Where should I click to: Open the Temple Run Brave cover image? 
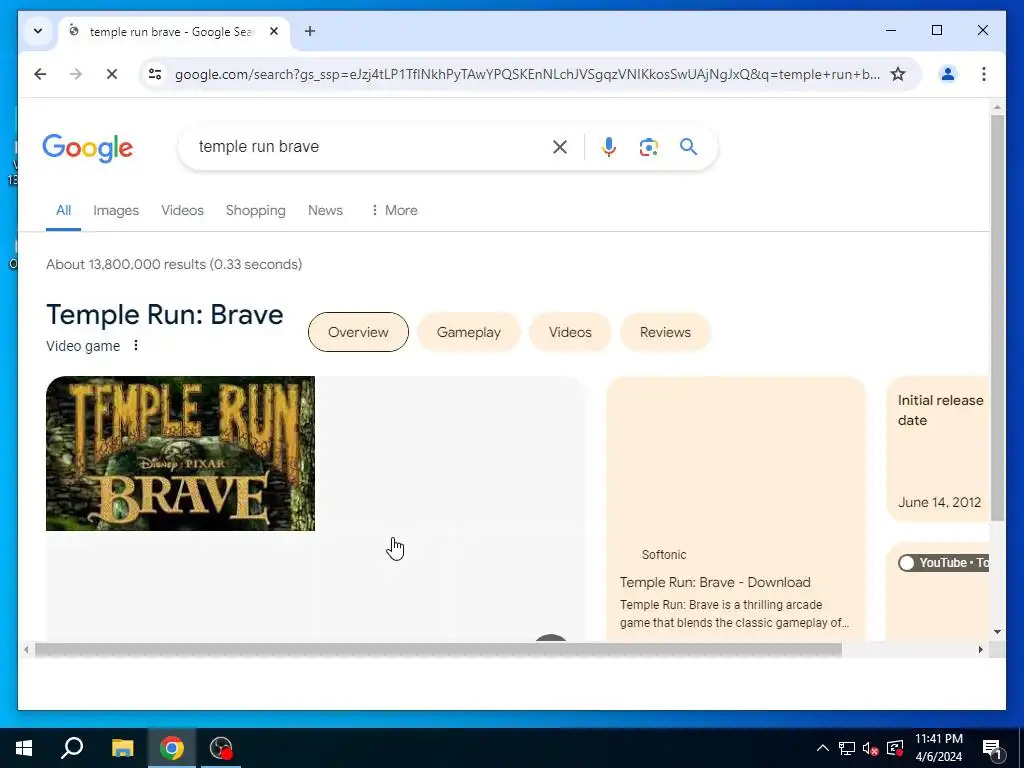point(180,453)
